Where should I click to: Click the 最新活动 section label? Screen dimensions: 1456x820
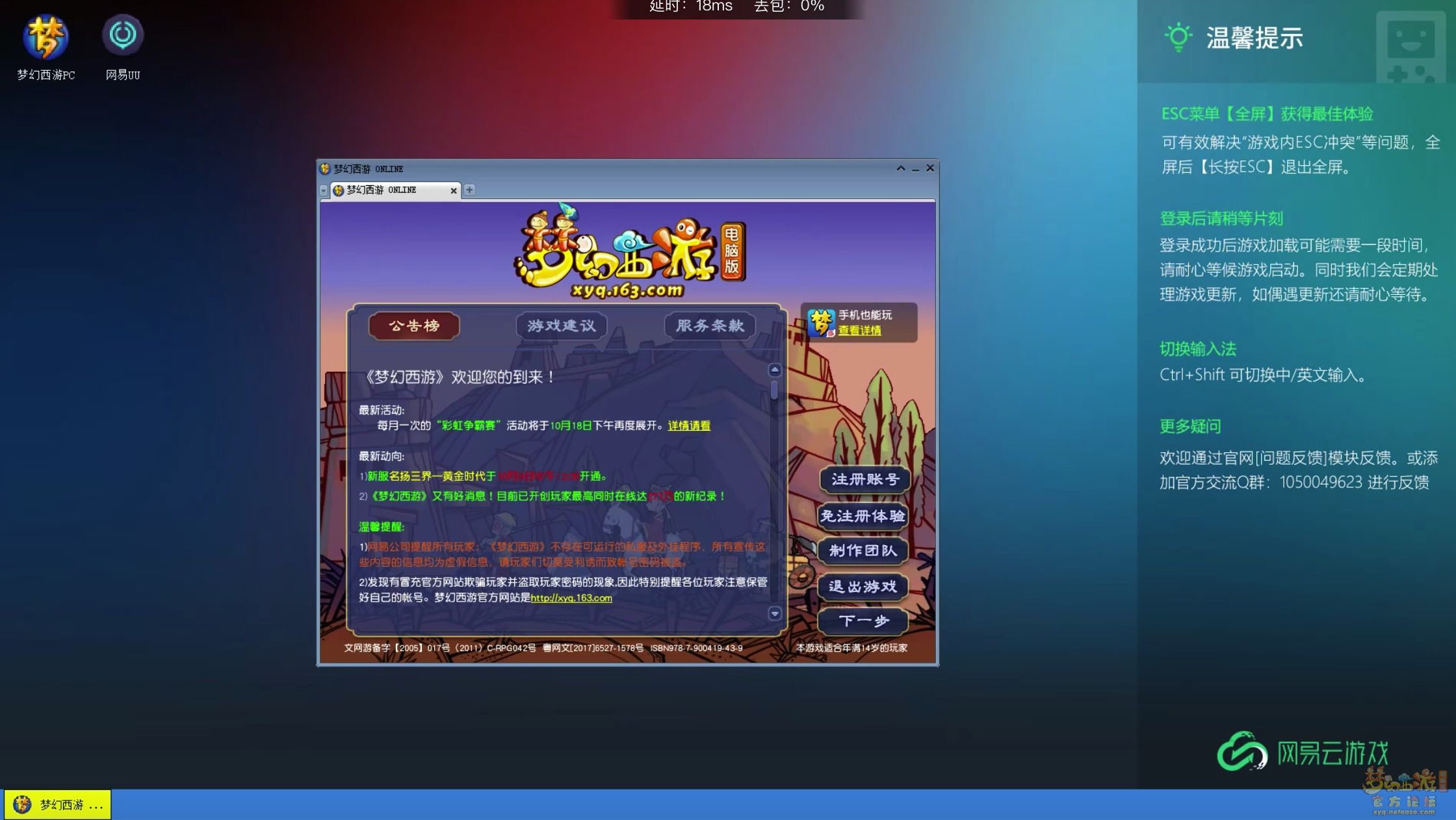coord(382,410)
